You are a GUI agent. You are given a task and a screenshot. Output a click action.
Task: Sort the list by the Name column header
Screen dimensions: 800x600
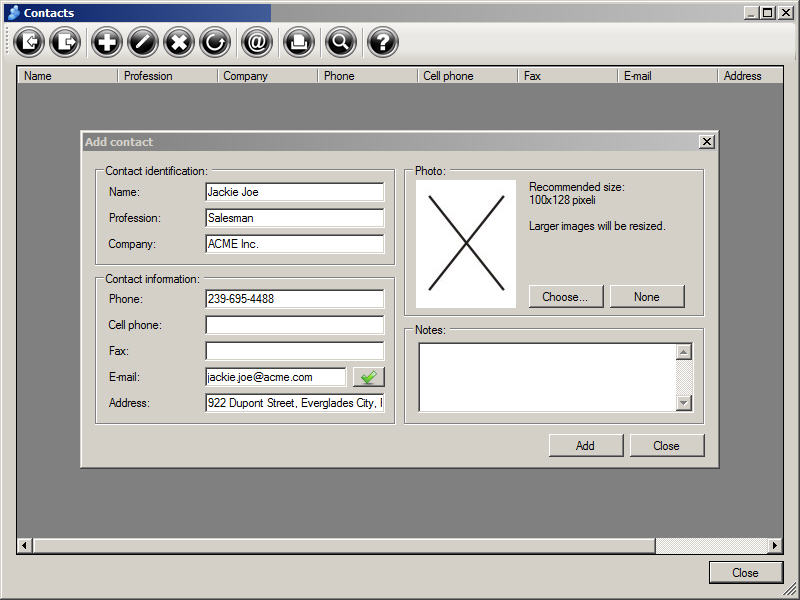(x=67, y=76)
